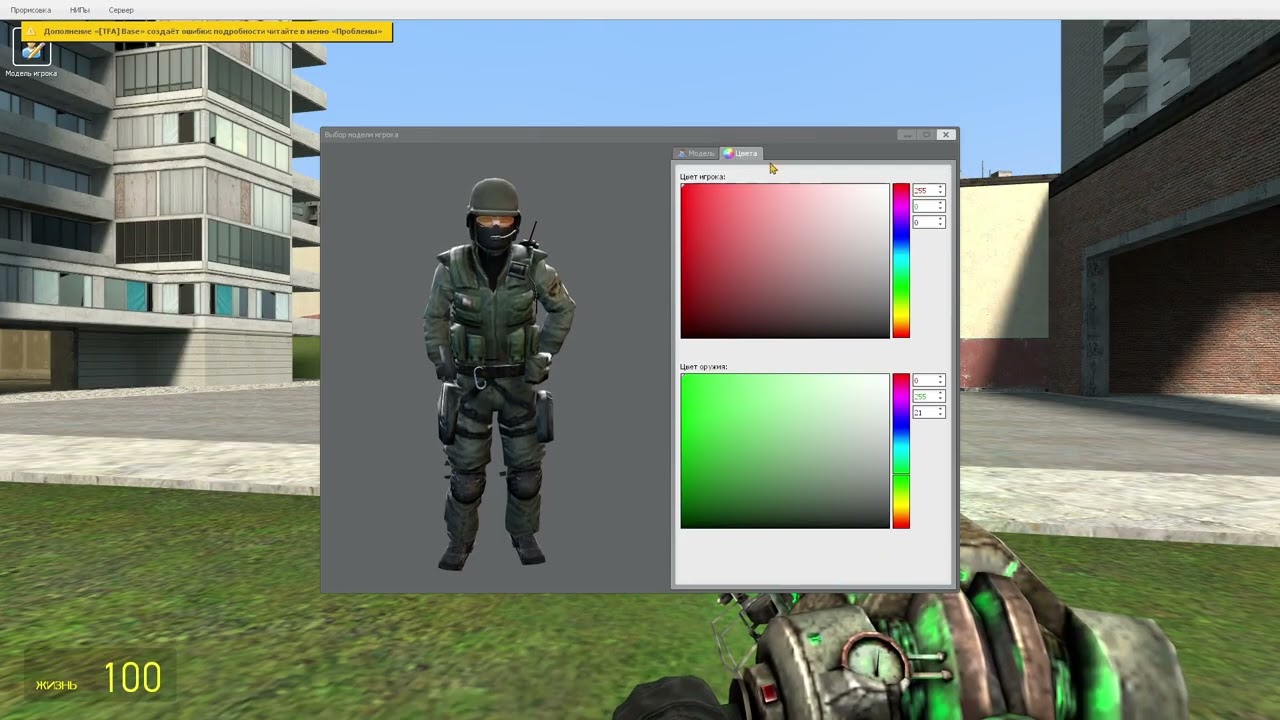Click the player color hue bar

tap(901, 261)
